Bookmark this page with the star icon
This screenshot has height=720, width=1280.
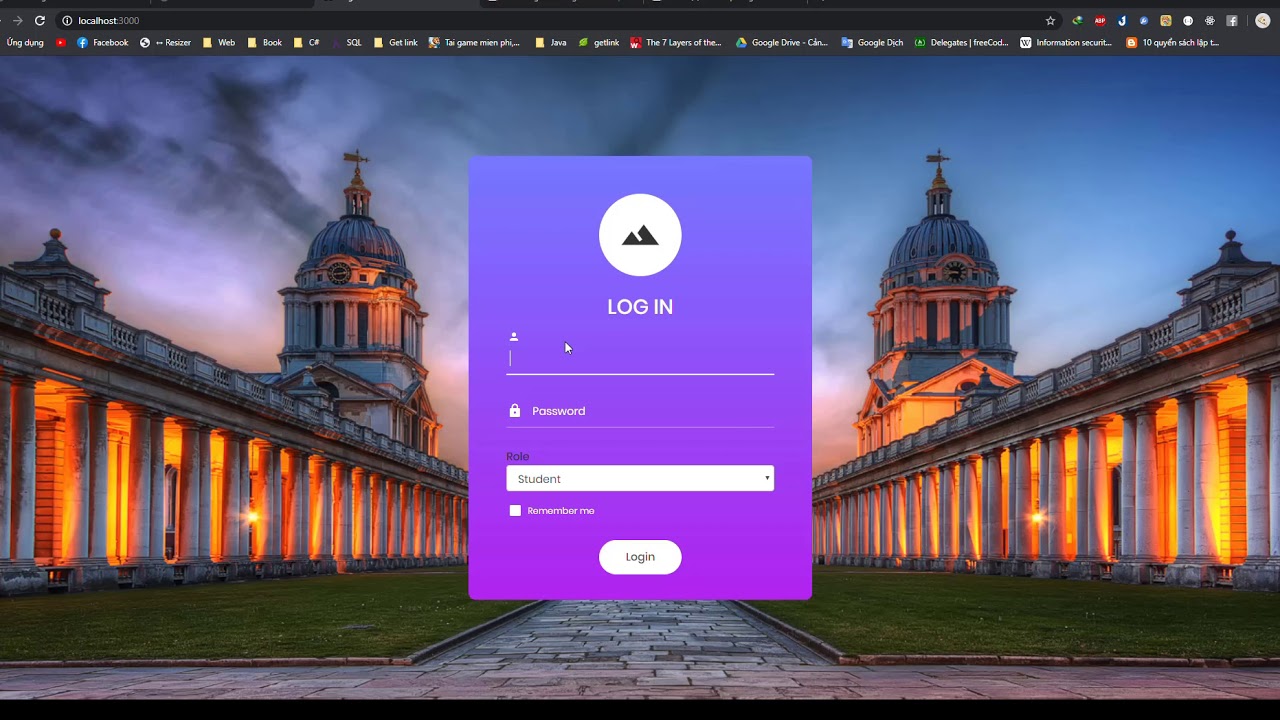(1050, 20)
